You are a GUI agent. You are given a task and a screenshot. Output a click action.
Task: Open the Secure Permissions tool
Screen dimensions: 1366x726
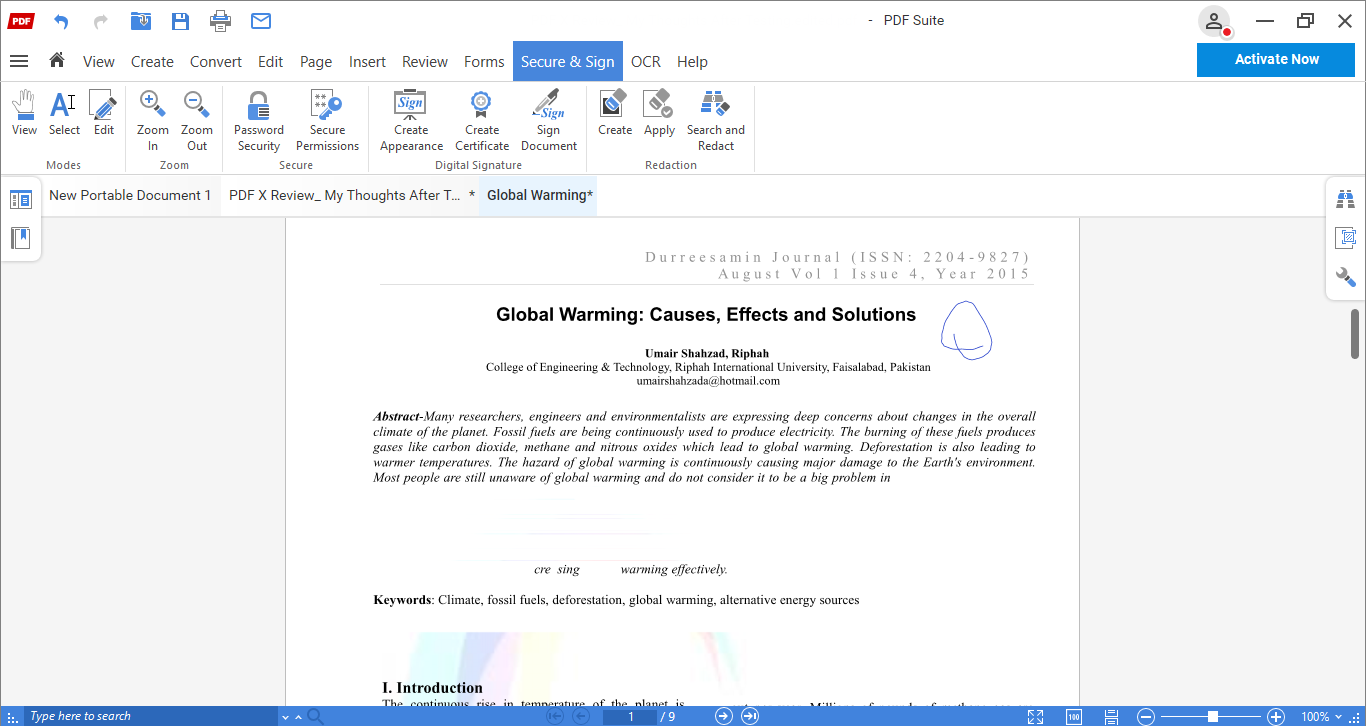pyautogui.click(x=327, y=118)
